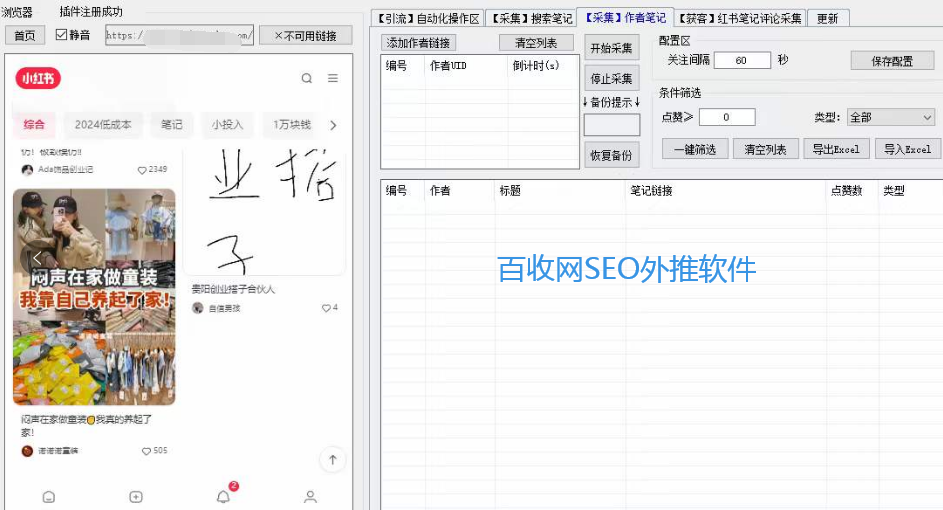
Task: Click the back-to-top arrow button
Action: coord(333,459)
